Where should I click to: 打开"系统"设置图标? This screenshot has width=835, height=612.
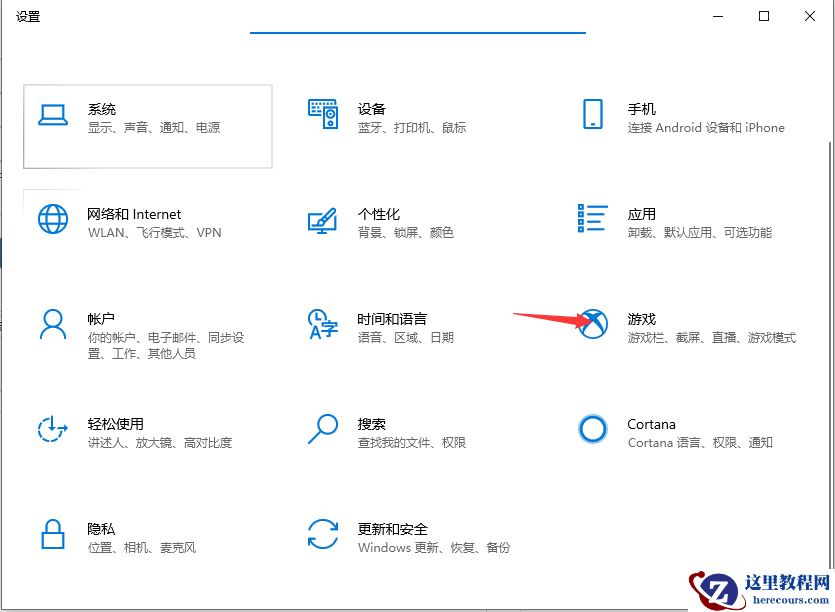[52, 116]
